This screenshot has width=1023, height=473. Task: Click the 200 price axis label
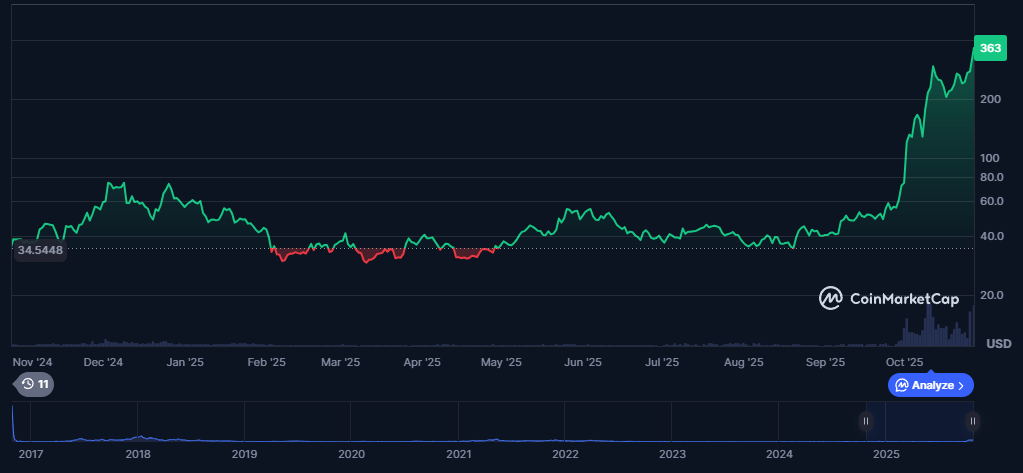[x=991, y=99]
